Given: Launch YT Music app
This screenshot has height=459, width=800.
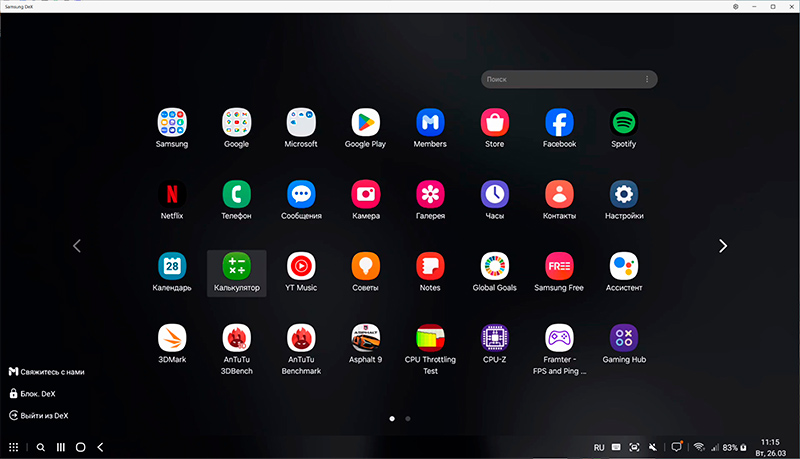Looking at the screenshot, I should point(300,266).
